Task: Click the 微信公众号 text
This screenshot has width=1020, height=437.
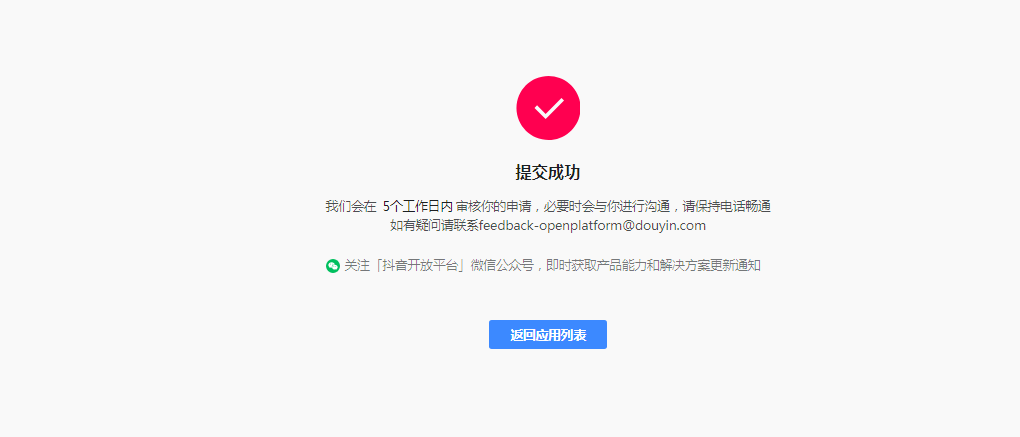Action: [502, 265]
